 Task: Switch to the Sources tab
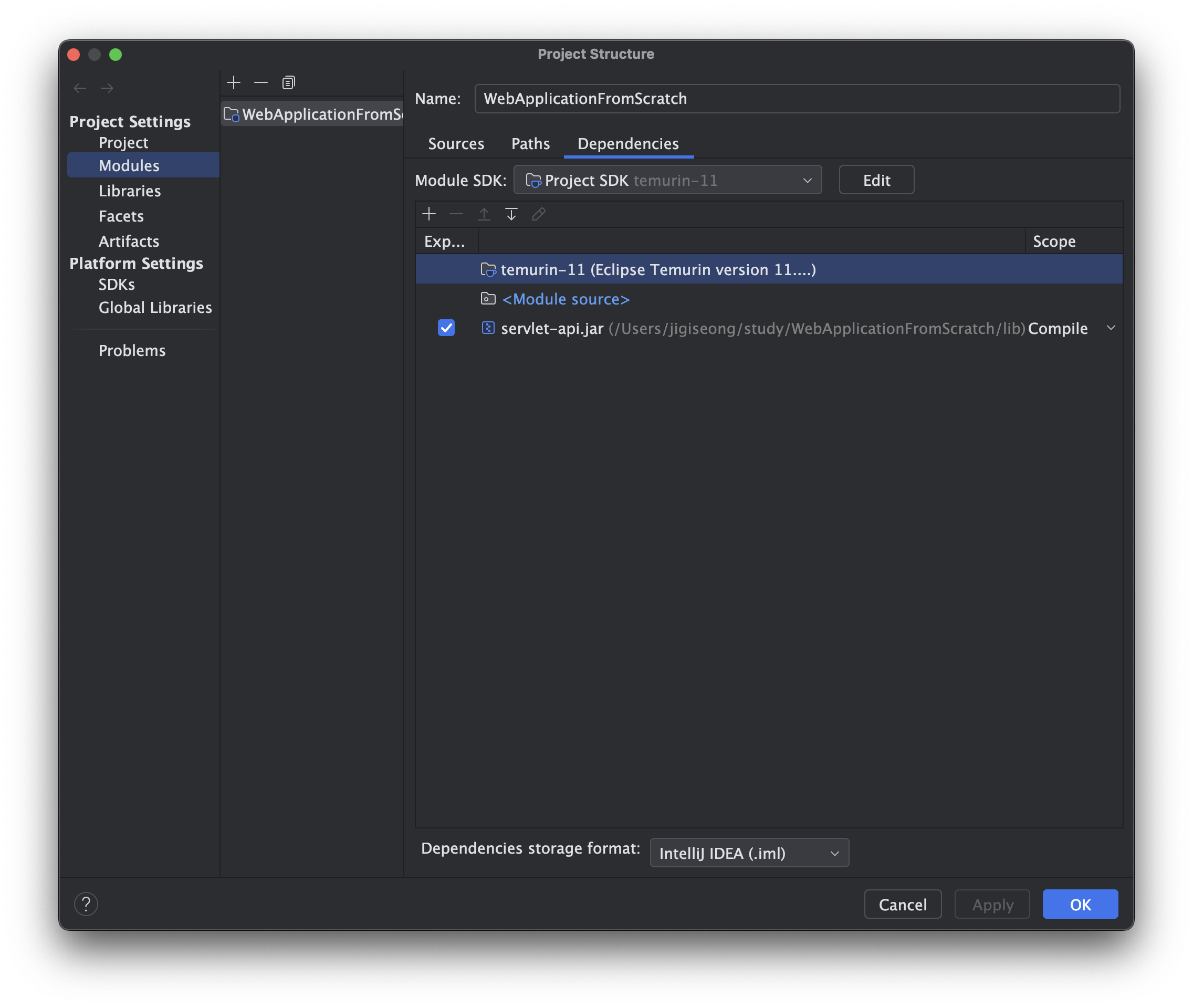pyautogui.click(x=456, y=143)
